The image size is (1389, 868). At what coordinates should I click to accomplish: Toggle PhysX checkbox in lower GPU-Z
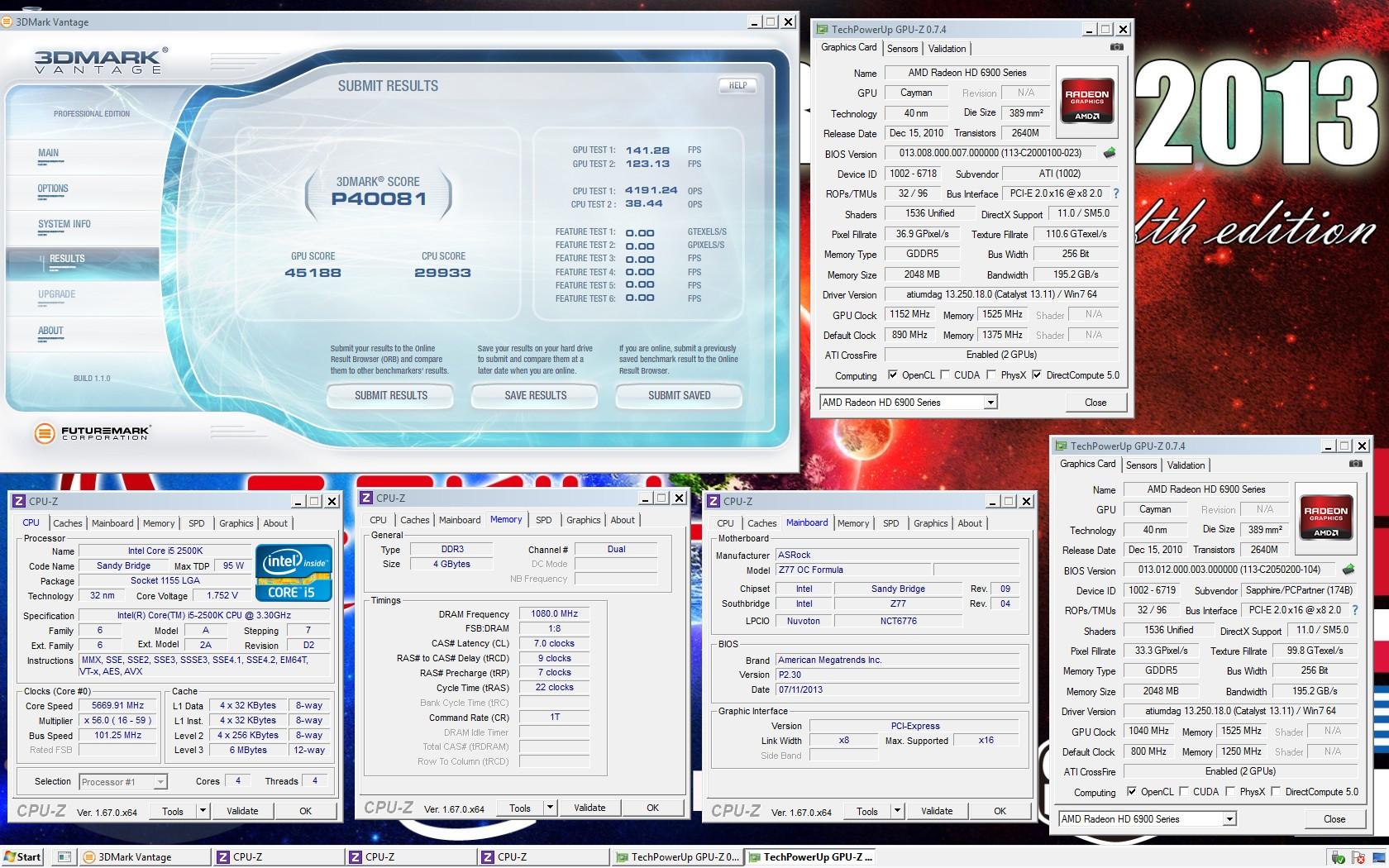[1229, 792]
